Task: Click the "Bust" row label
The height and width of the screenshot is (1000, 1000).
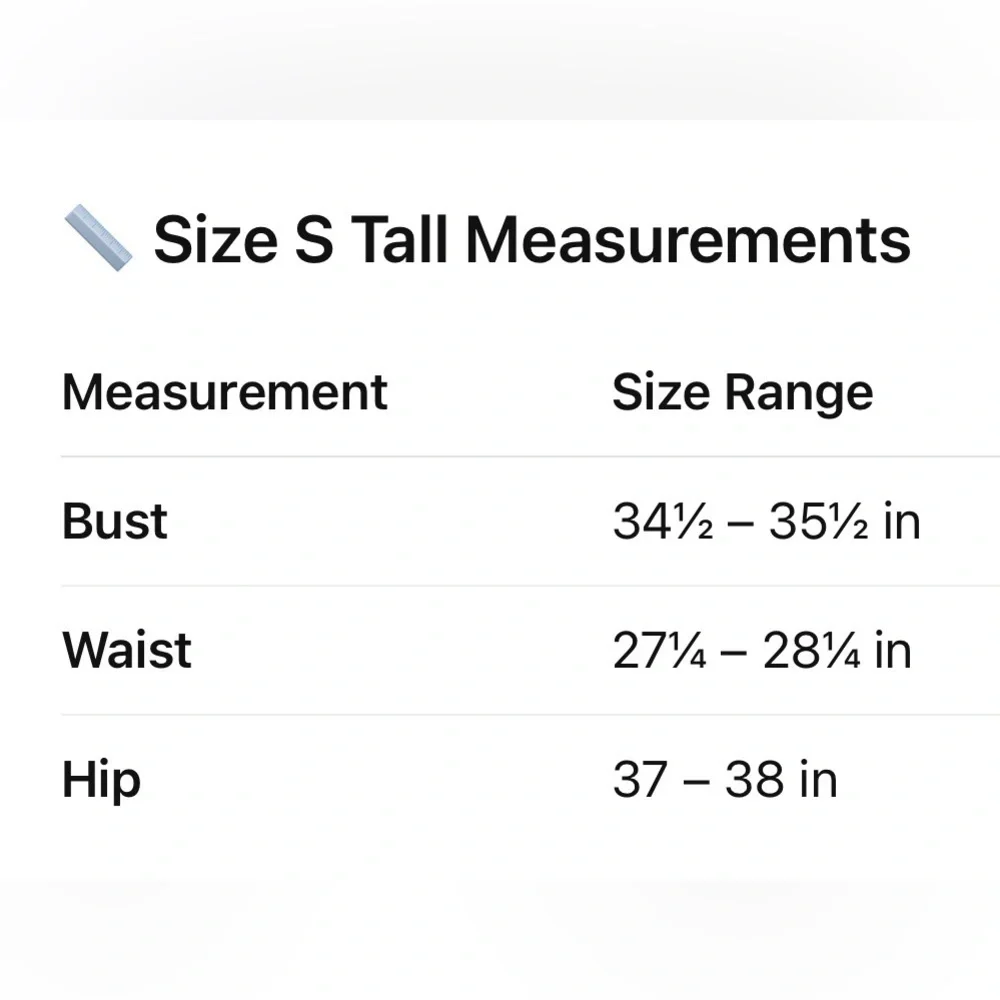Action: point(115,521)
